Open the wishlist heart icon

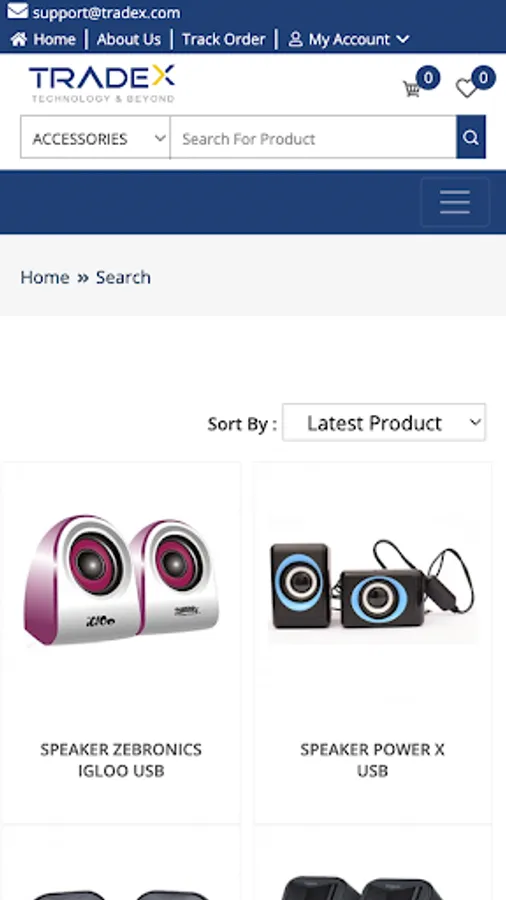[x=466, y=88]
